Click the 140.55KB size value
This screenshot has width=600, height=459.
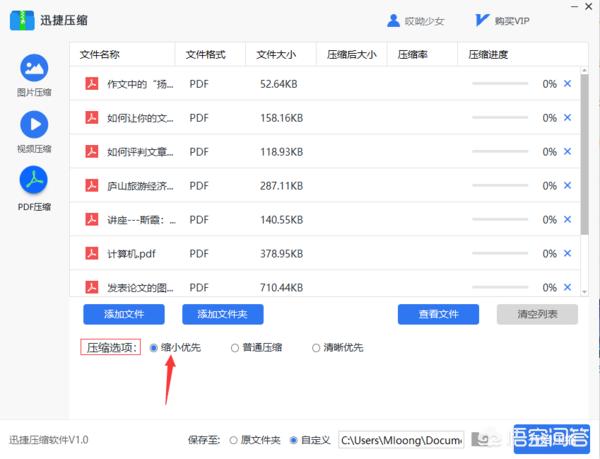point(282,220)
